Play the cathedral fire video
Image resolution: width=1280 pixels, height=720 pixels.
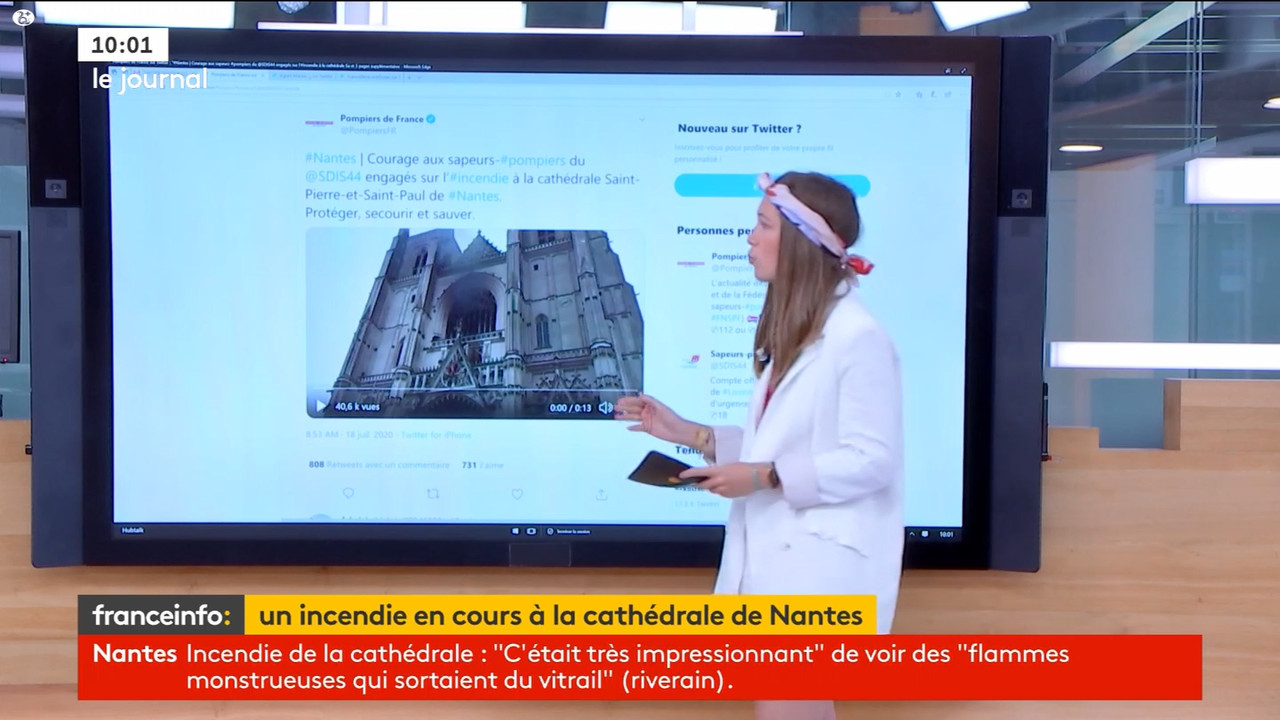321,406
